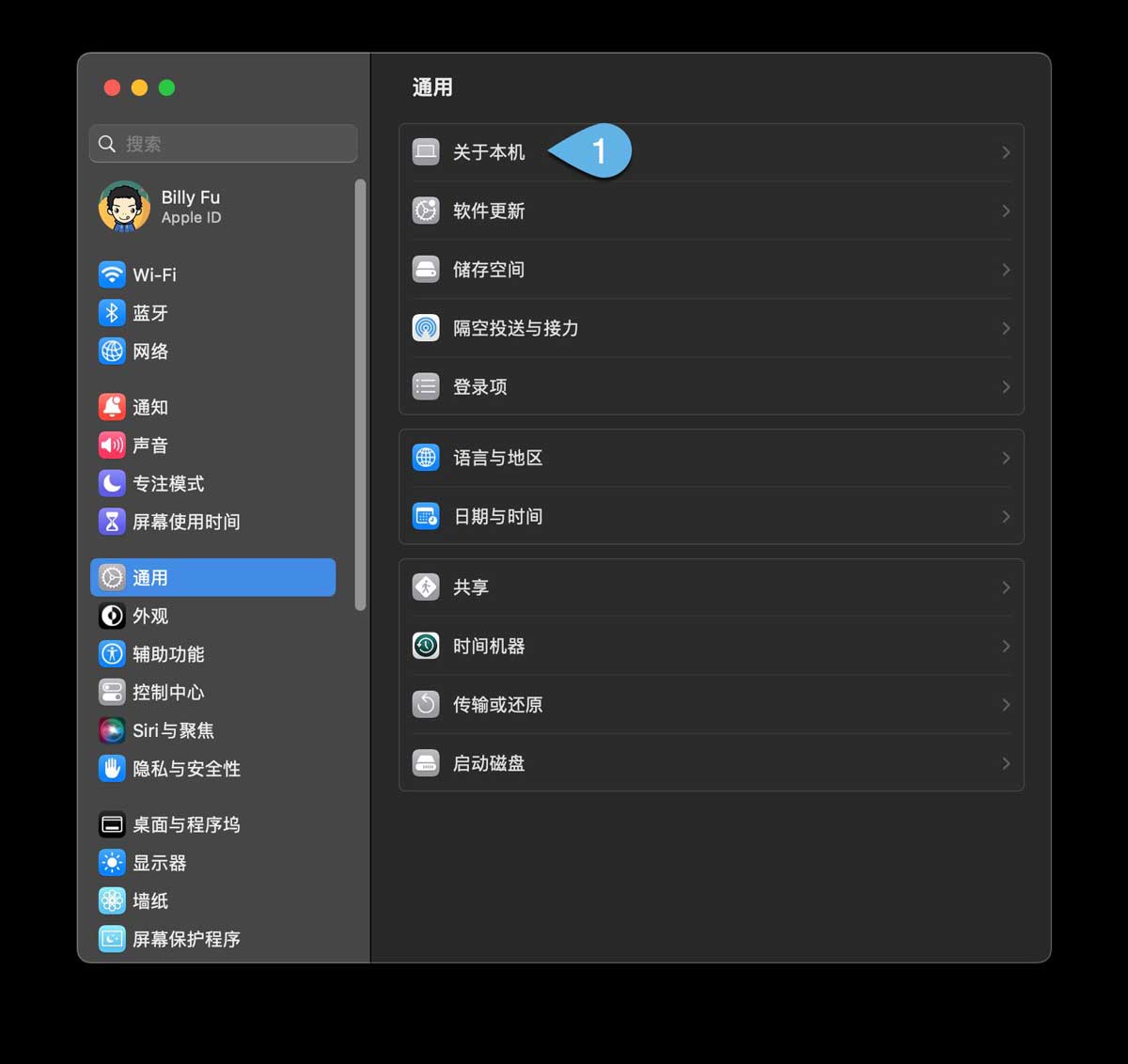This screenshot has width=1128, height=1064.
Task: Open Billy Fu Apple ID account
Action: [x=190, y=207]
